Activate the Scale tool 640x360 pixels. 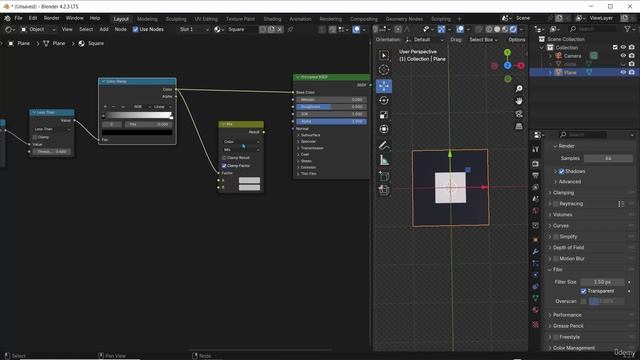(384, 115)
